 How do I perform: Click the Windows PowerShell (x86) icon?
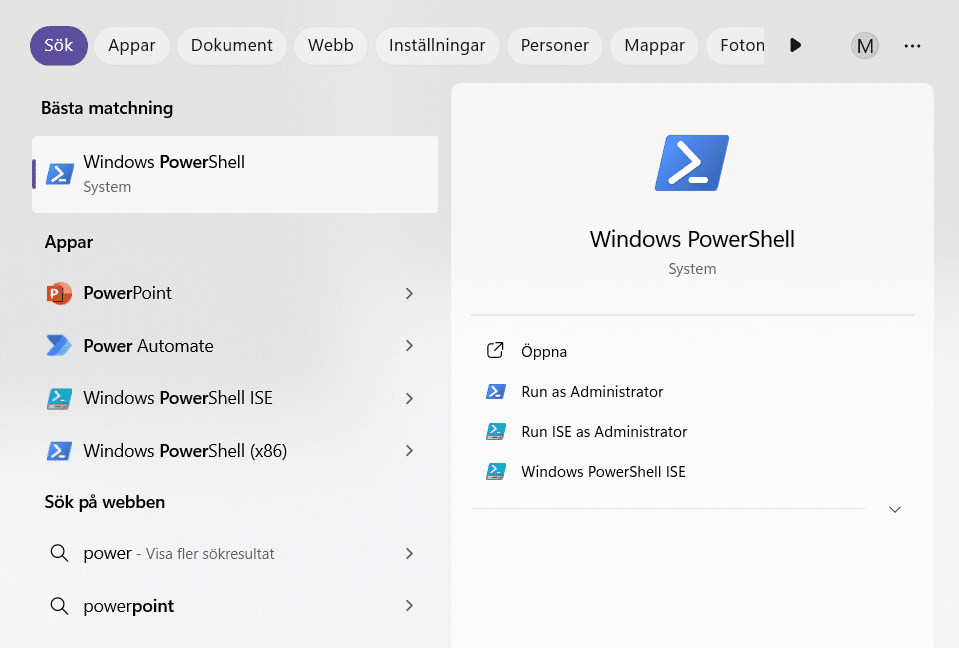click(60, 451)
